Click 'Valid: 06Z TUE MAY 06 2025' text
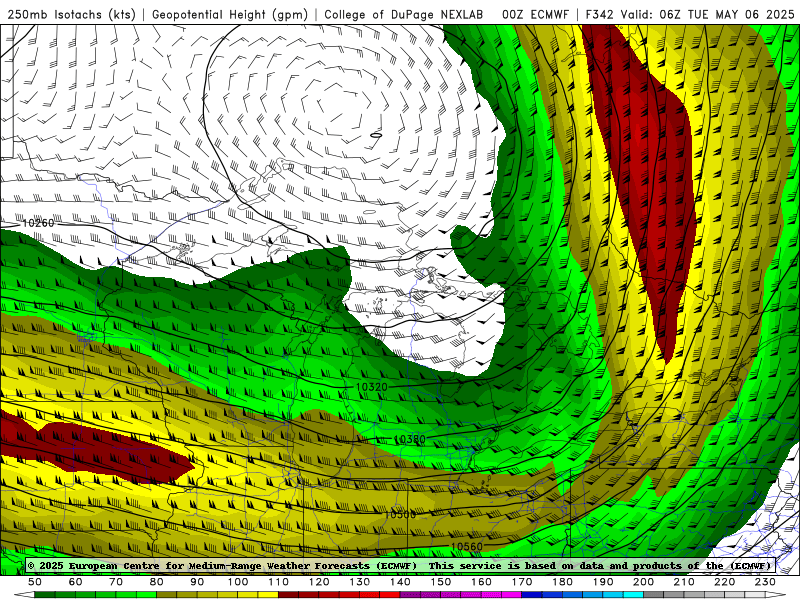The image size is (800, 600). coord(707,14)
